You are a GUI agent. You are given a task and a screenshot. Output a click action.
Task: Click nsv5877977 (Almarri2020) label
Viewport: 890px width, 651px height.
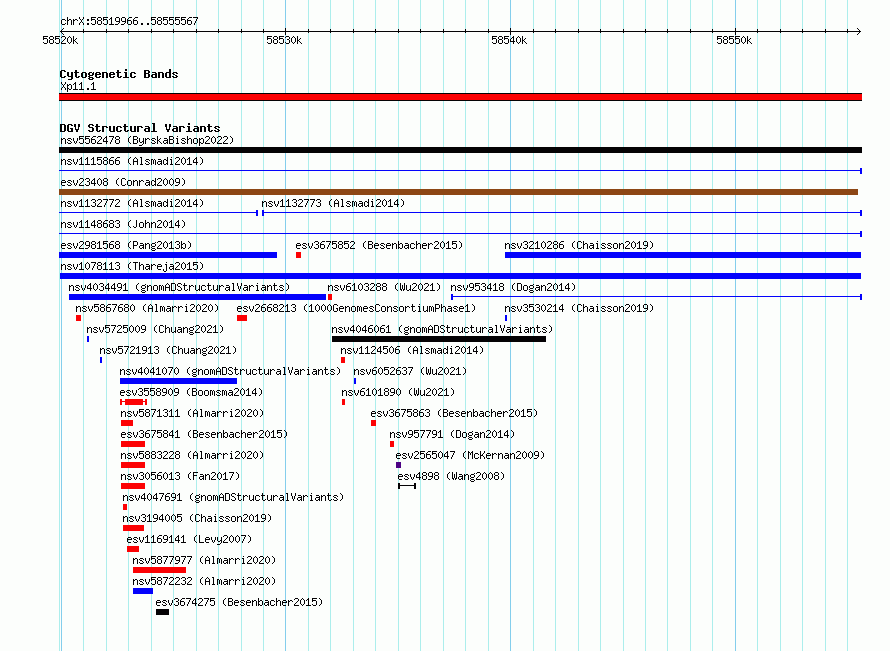pos(204,560)
